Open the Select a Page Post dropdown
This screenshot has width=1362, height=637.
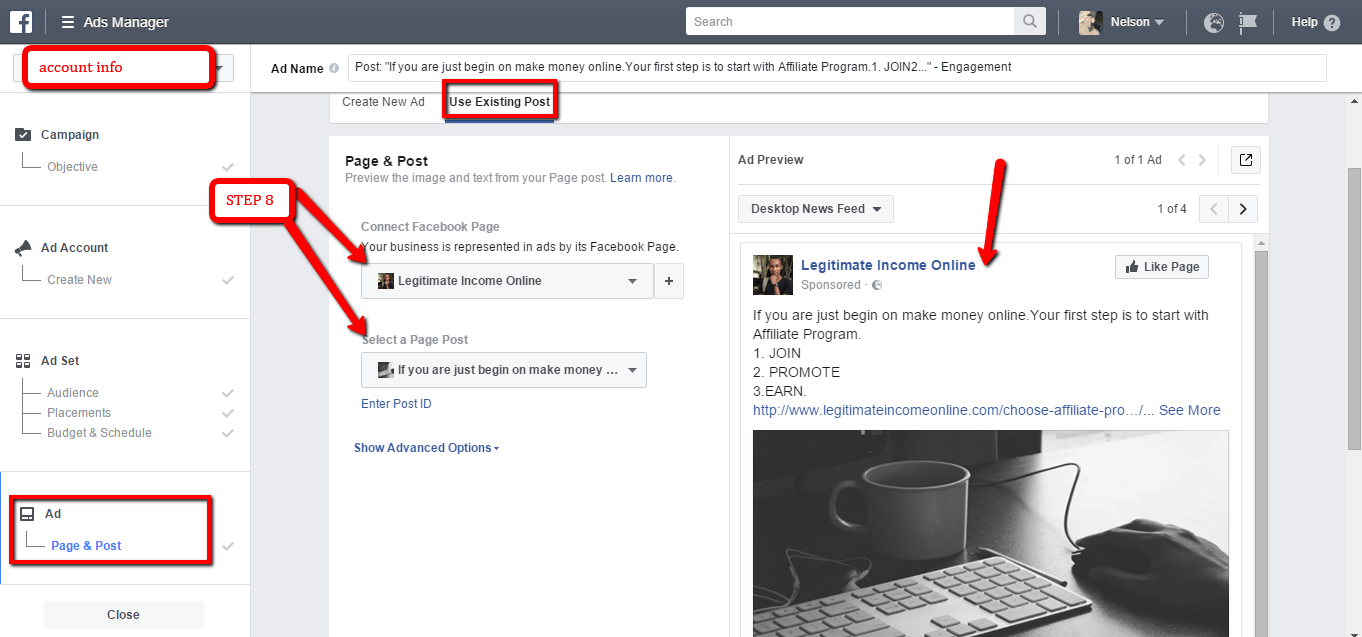coord(504,370)
